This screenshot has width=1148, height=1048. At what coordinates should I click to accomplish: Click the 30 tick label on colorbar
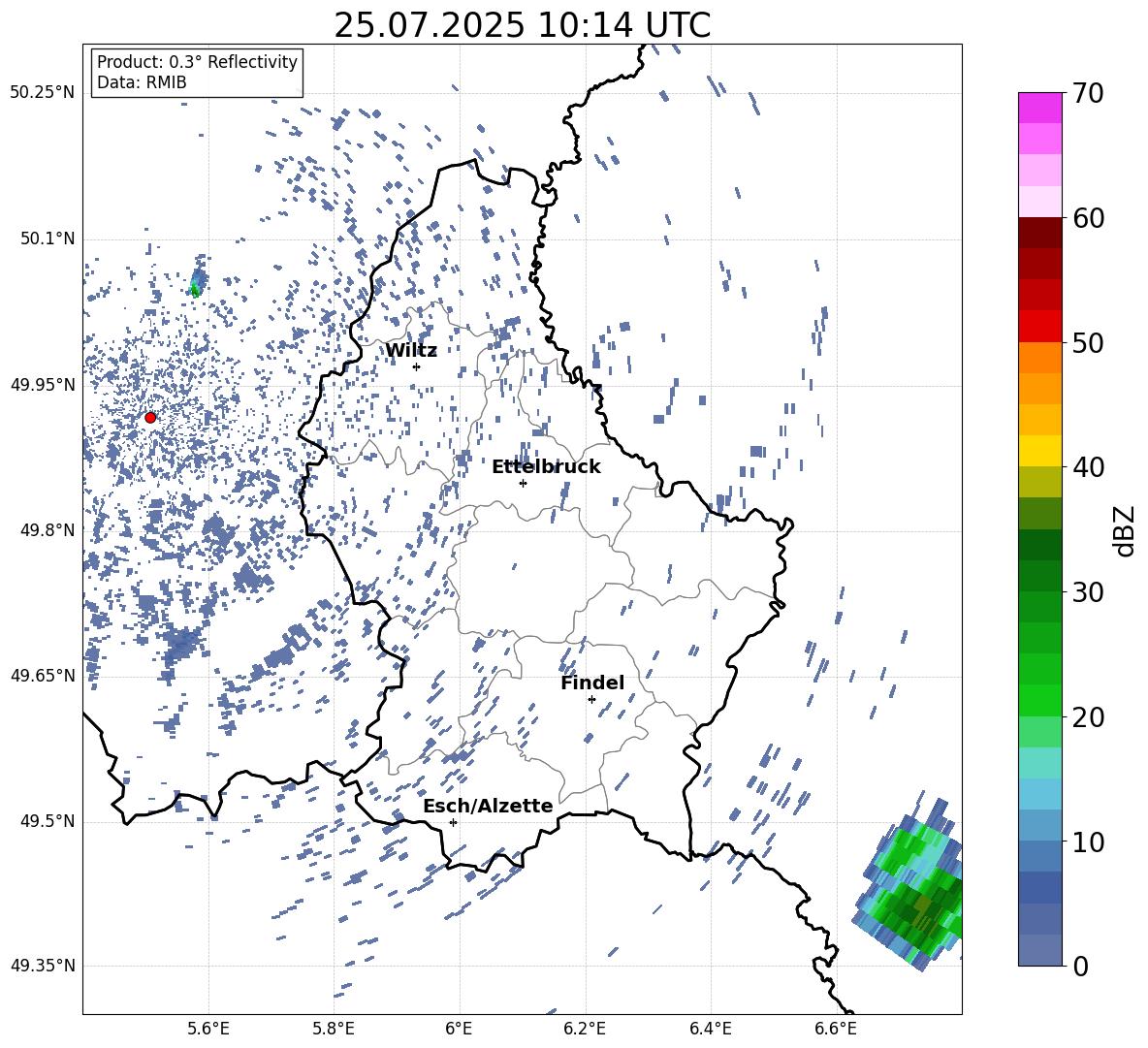pyautogui.click(x=1088, y=592)
